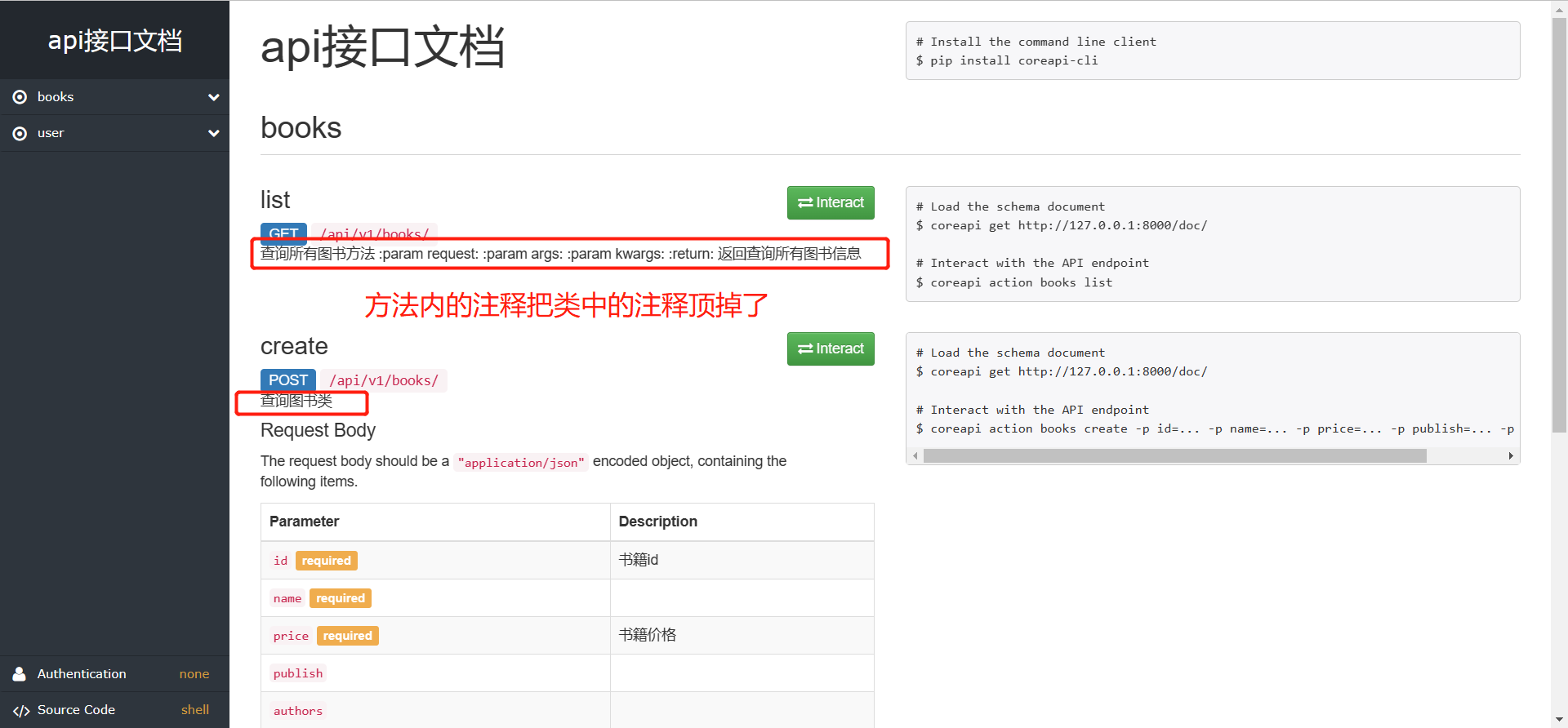Open the Authentication none dropdown

coord(194,674)
